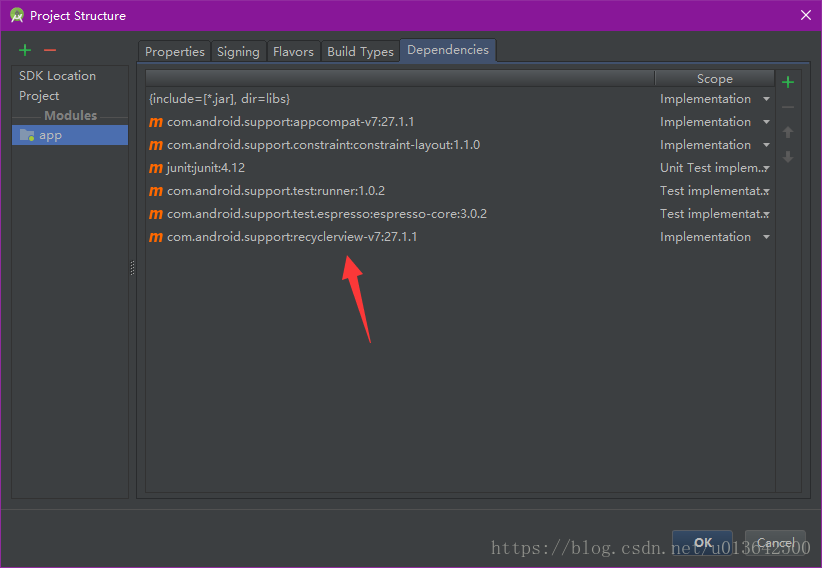The height and width of the screenshot is (568, 822).
Task: Click the Maven icon beside test:runner dependency
Action: point(156,191)
